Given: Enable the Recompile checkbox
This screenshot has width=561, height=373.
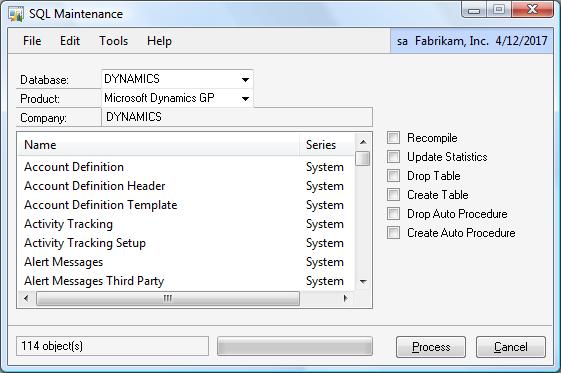Looking at the screenshot, I should tap(393, 137).
